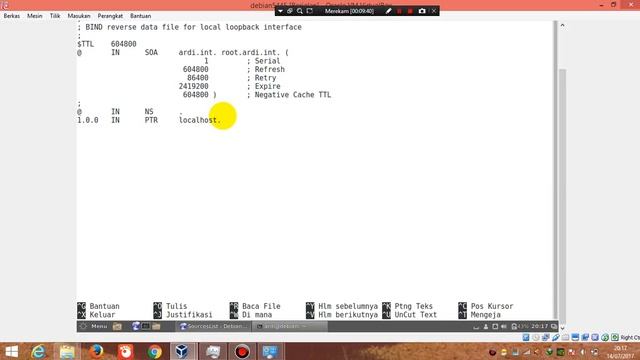Image resolution: width=640 pixels, height=360 pixels.
Task: Click nano shortcut Keluar
Action: pos(96,315)
